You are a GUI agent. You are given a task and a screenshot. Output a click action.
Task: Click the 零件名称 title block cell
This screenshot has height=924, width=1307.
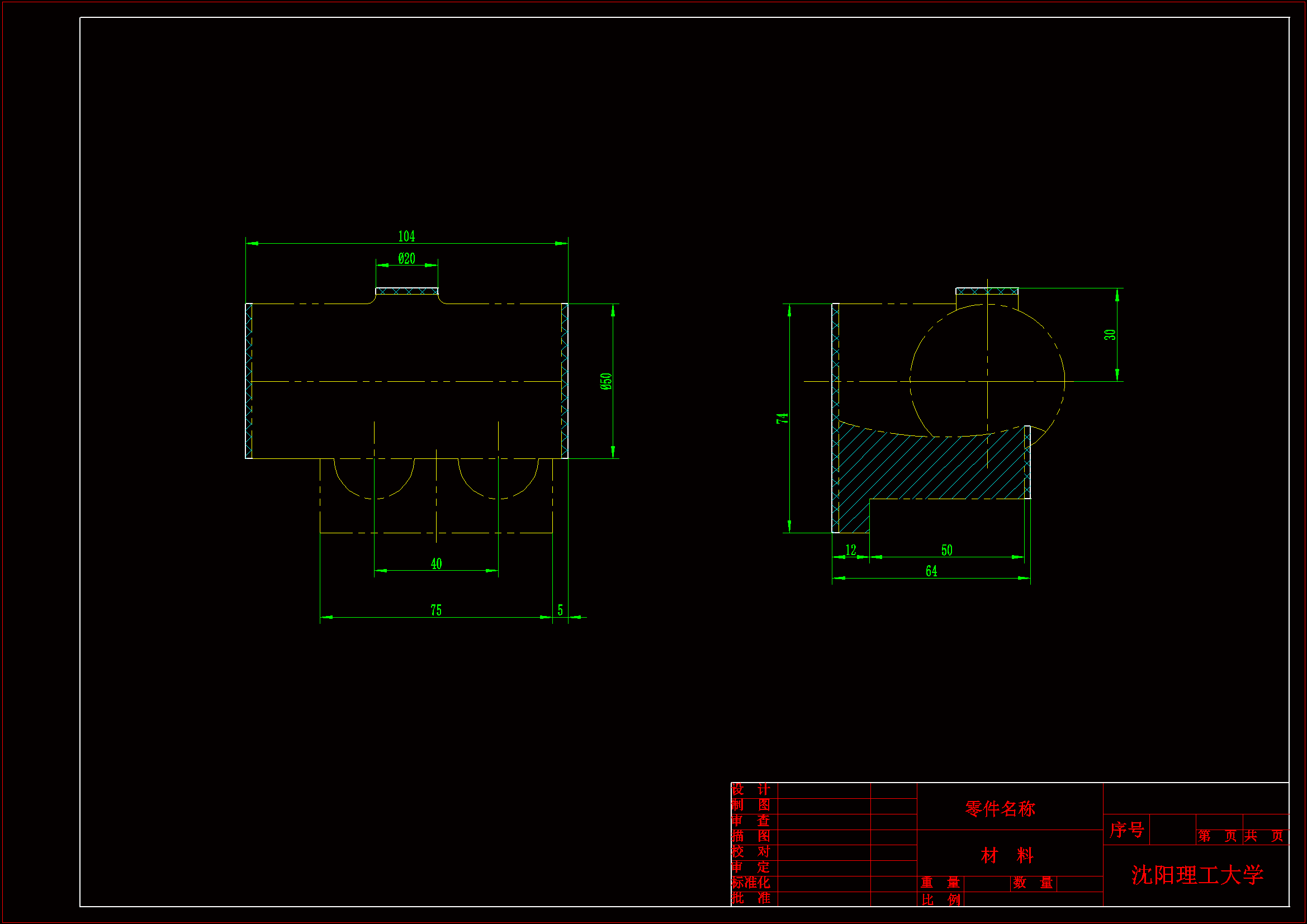[x=1000, y=808]
